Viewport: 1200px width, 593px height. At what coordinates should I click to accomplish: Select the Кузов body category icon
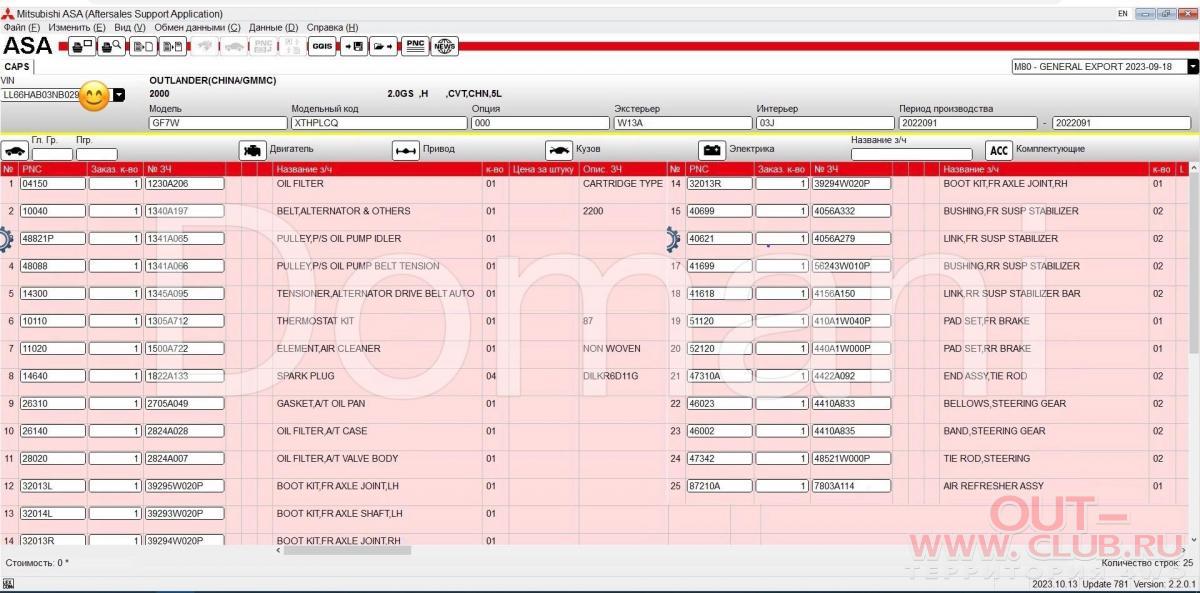(x=559, y=150)
